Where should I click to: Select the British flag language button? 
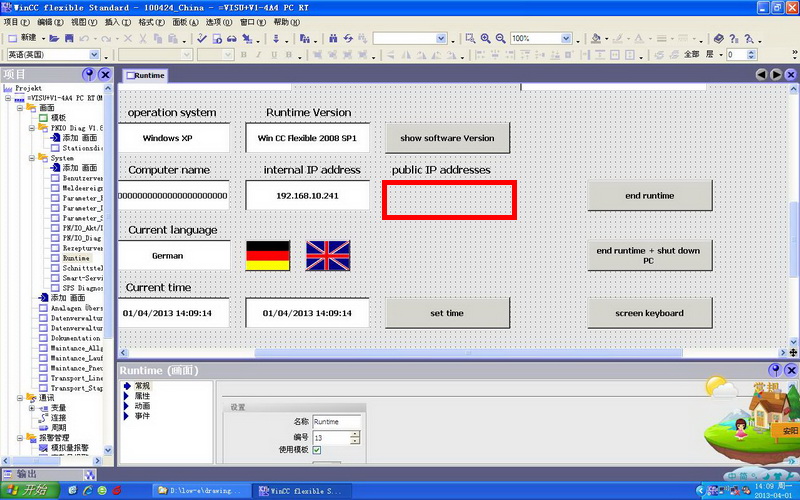pyautogui.click(x=328, y=256)
